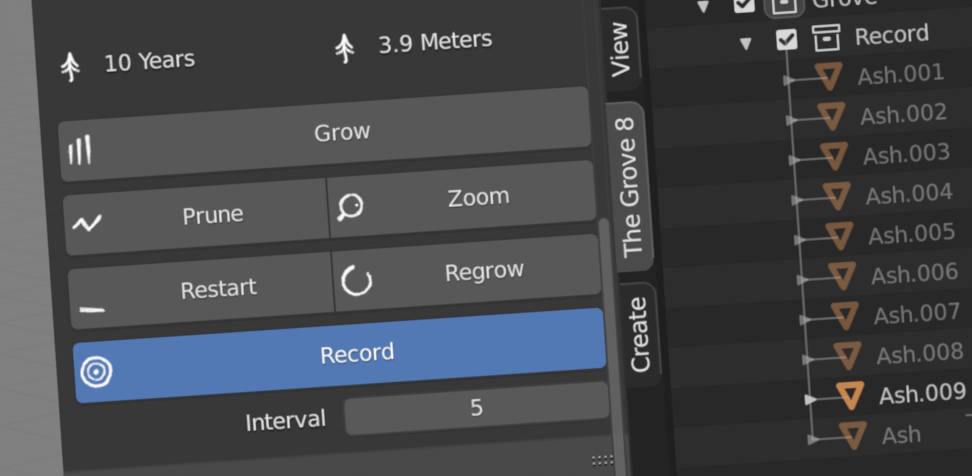Expand the Ash.006 tree arrow
Image resolution: width=972 pixels, height=476 pixels.
(802, 280)
